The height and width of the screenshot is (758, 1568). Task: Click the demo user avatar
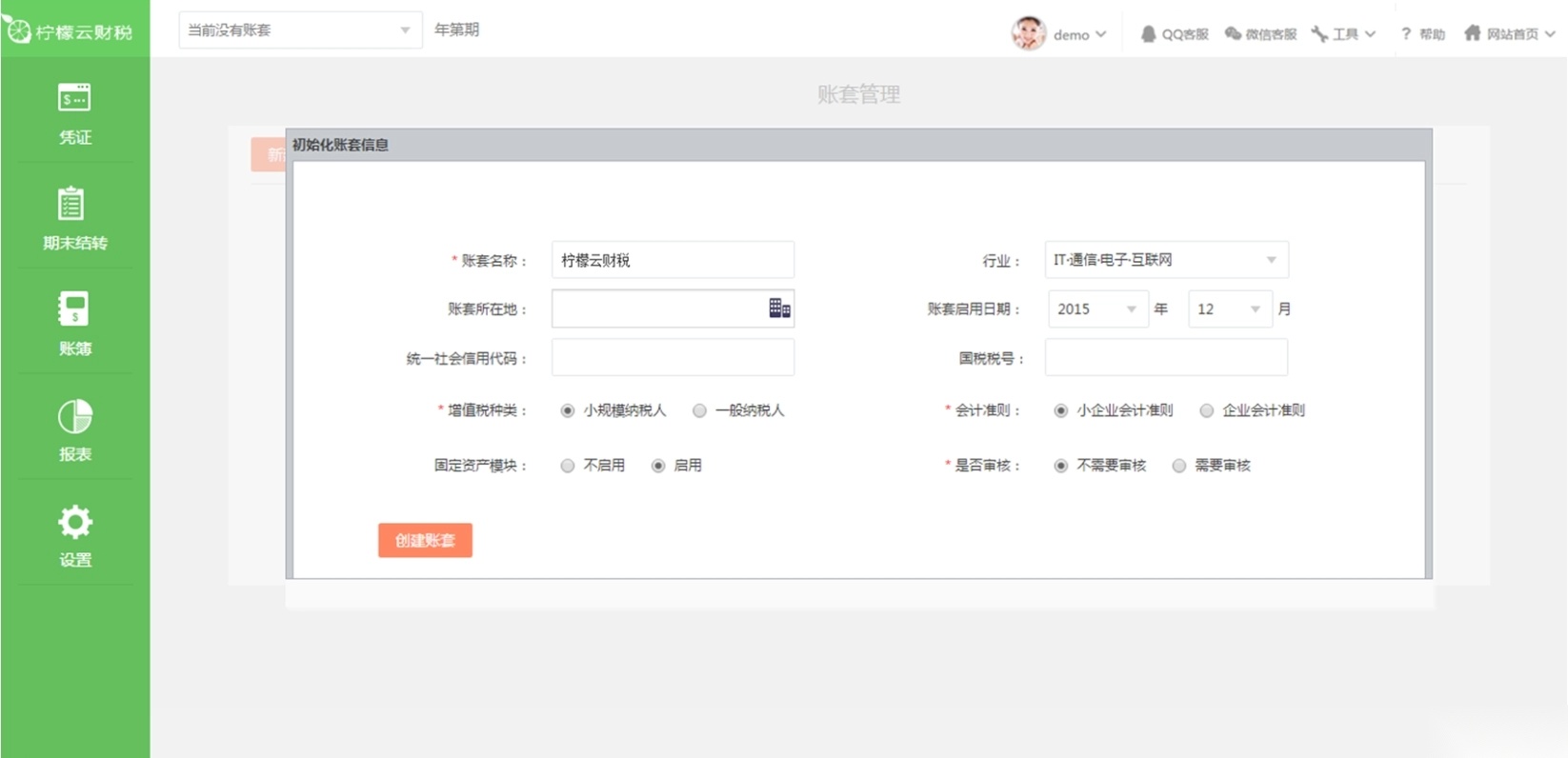click(1029, 33)
